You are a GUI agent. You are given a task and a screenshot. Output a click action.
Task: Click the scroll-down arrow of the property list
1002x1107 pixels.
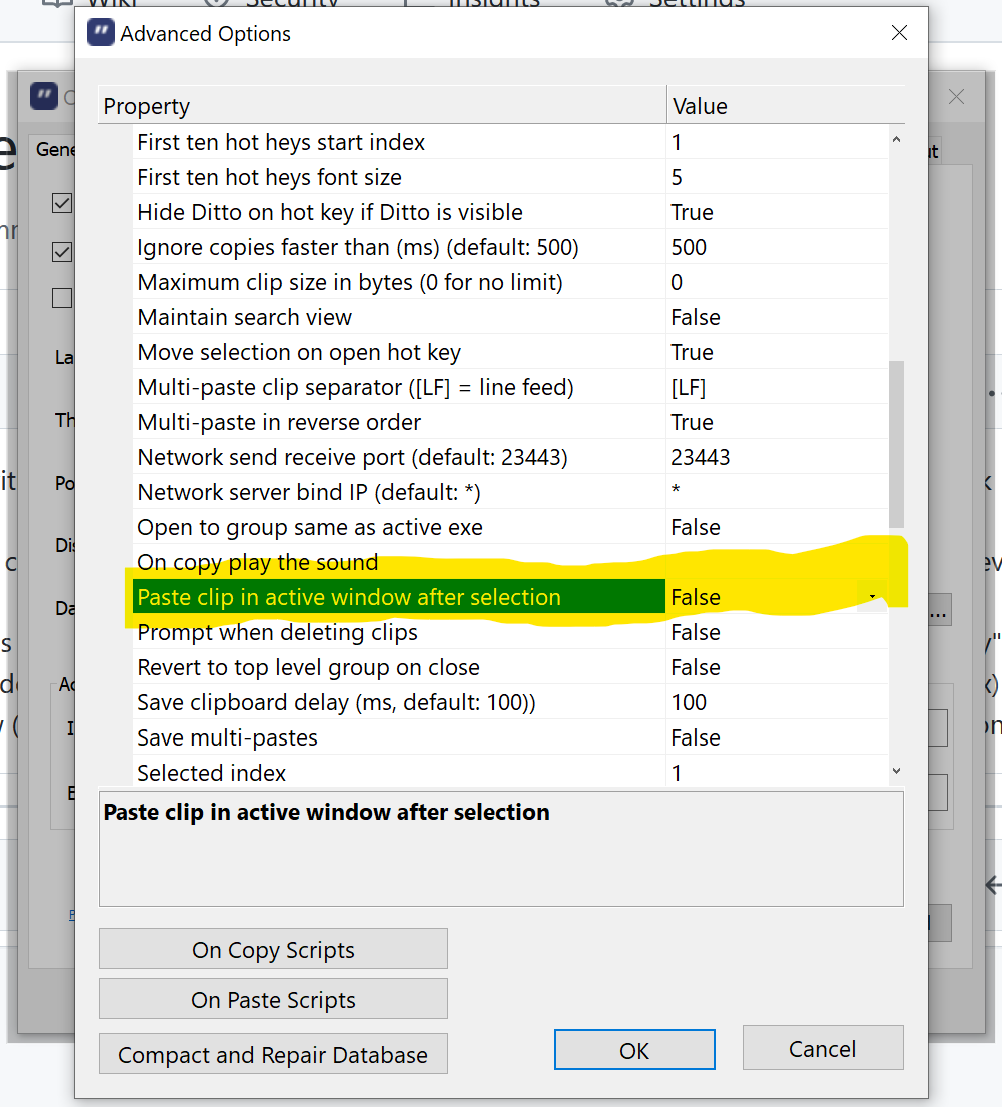896,770
